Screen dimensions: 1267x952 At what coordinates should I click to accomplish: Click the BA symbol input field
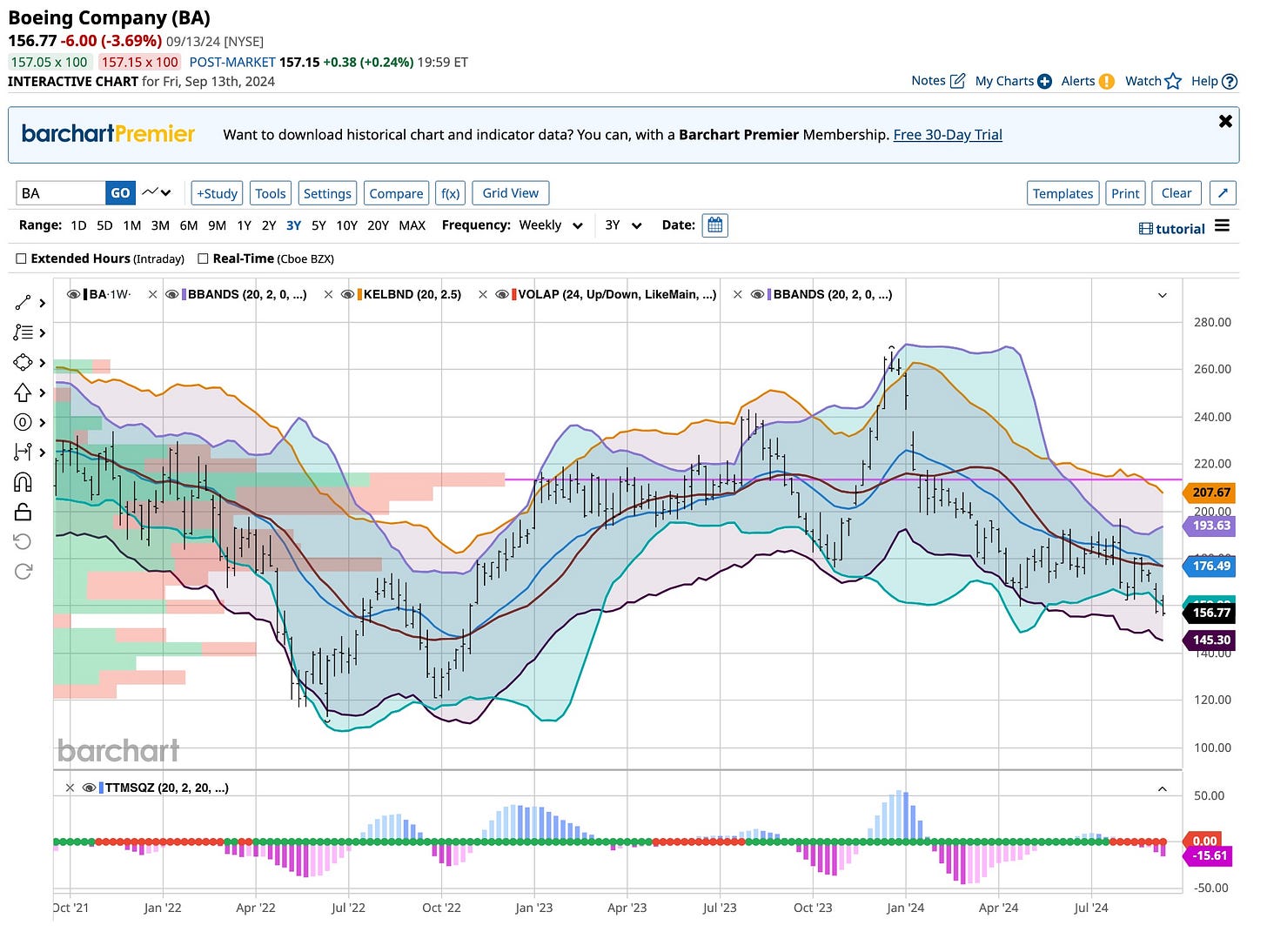[61, 193]
